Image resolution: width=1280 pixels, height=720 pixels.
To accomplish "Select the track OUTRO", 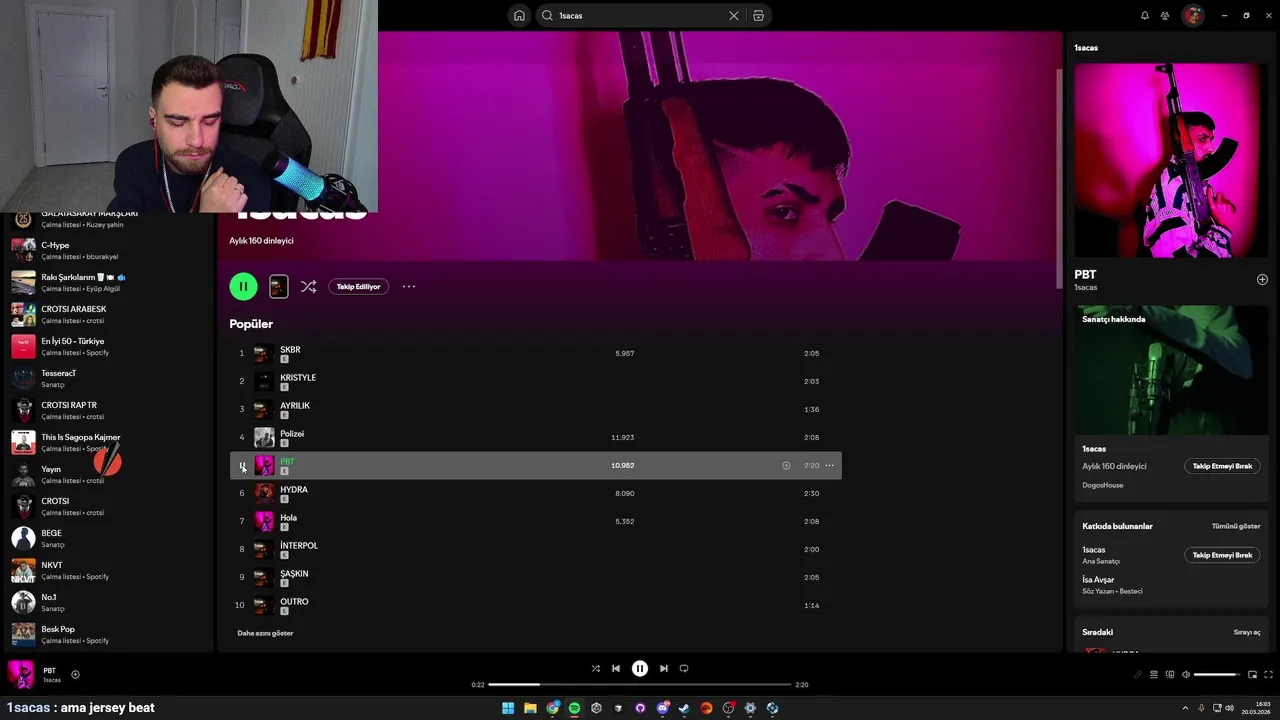I will [x=535, y=605].
